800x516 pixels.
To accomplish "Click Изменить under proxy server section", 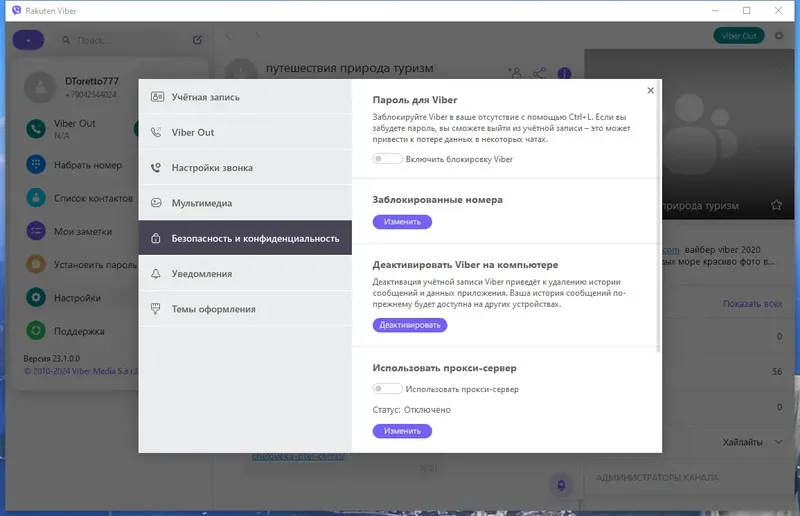I will click(402, 431).
